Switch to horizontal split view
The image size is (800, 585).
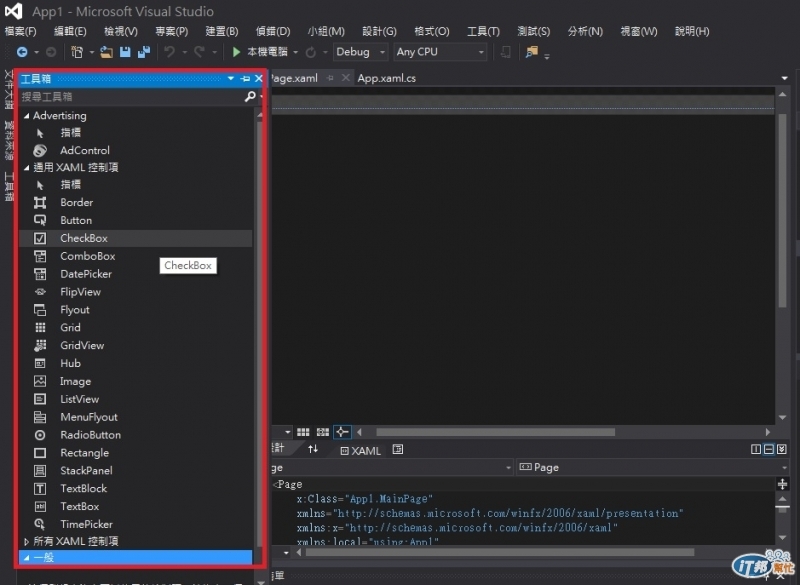(769, 449)
